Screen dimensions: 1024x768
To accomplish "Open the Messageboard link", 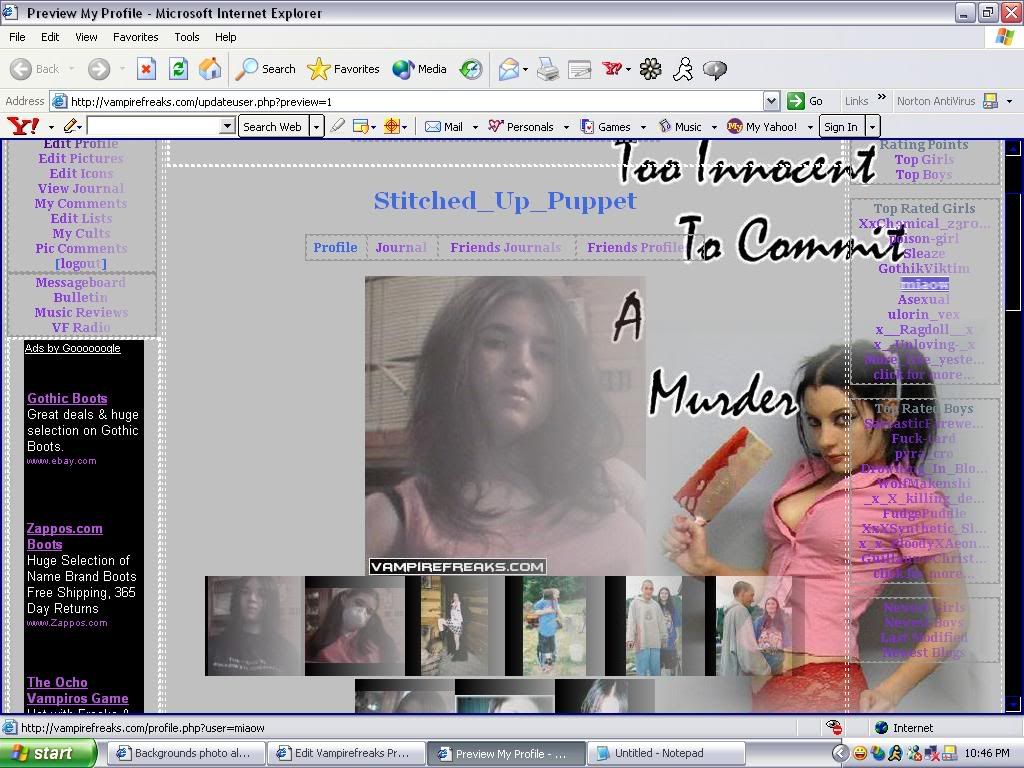I will tap(81, 282).
